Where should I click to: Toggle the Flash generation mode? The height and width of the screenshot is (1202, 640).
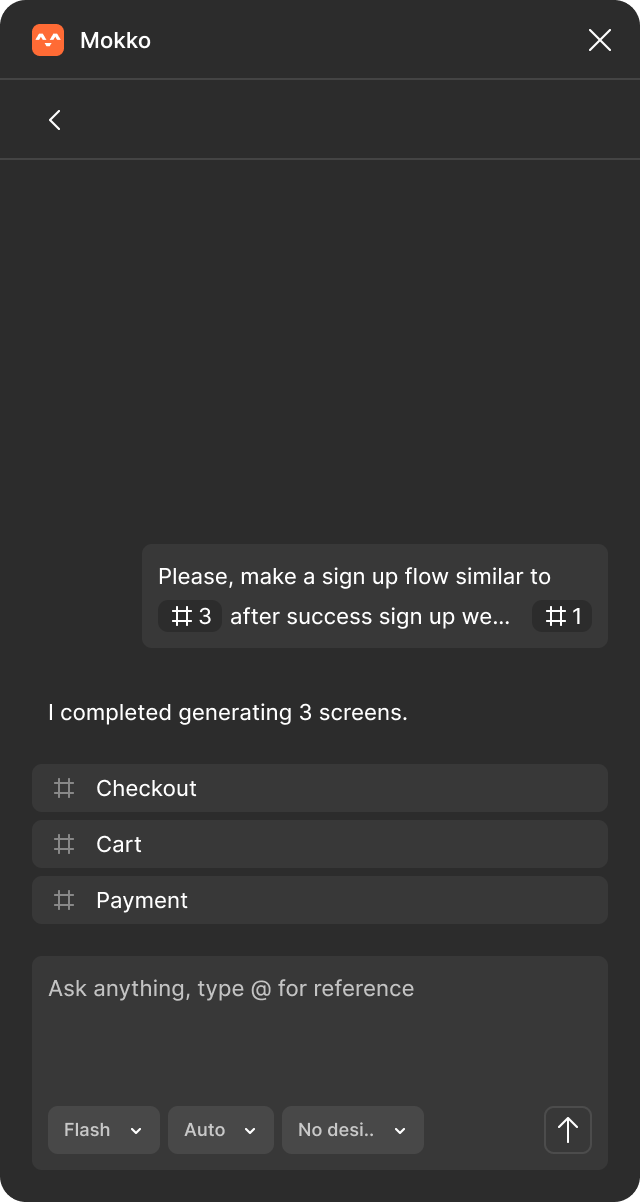85,1130
